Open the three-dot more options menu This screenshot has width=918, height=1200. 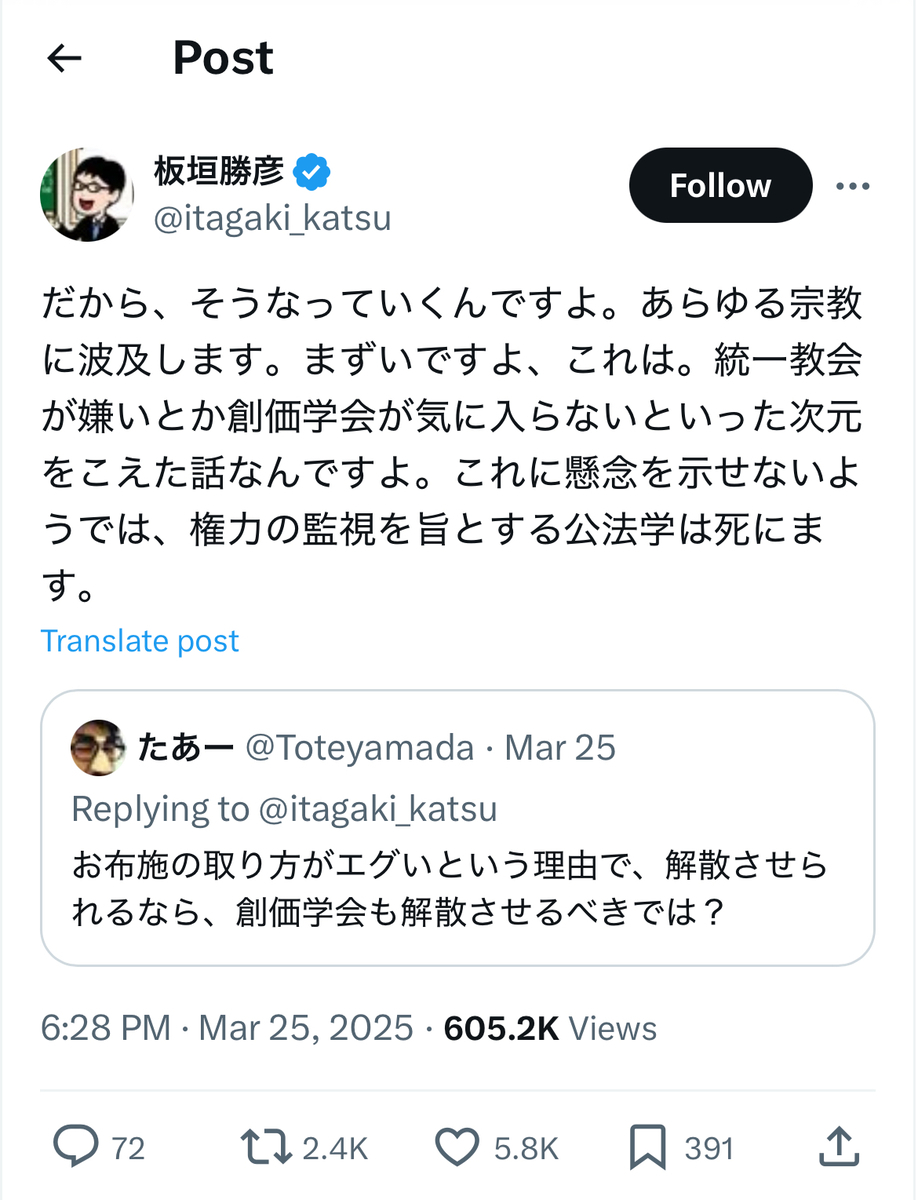point(852,186)
